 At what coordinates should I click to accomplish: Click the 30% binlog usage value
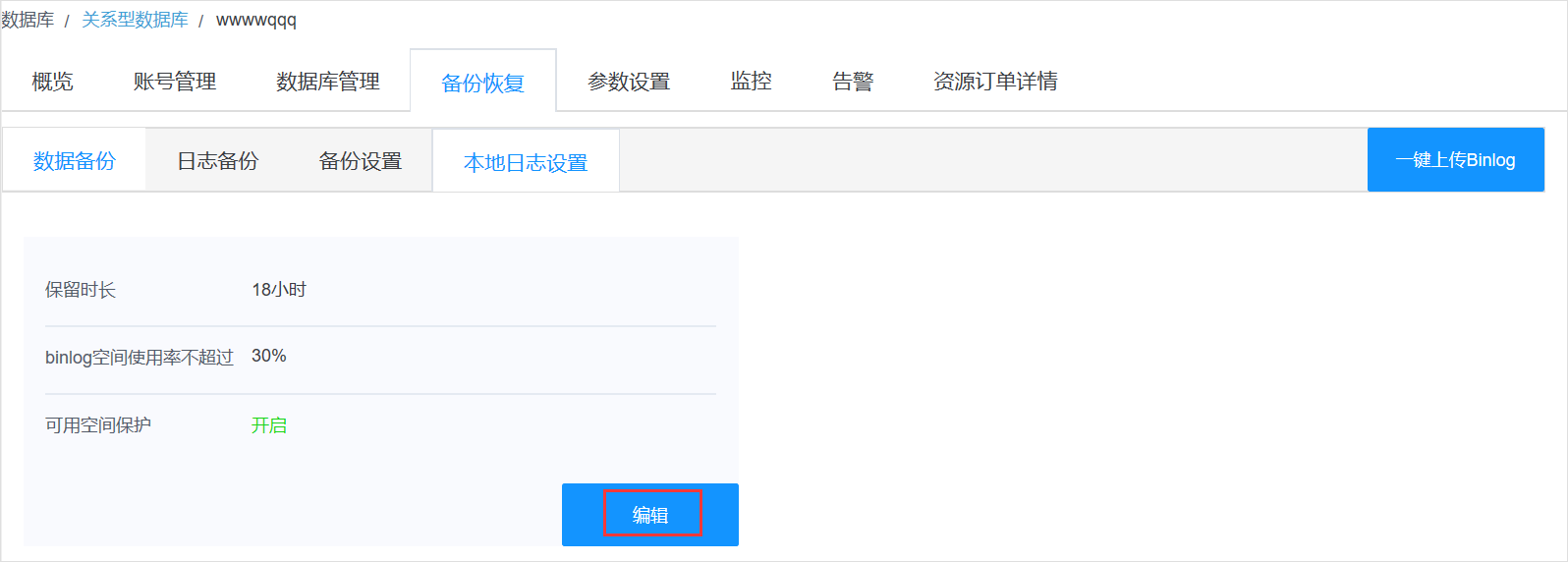click(269, 356)
